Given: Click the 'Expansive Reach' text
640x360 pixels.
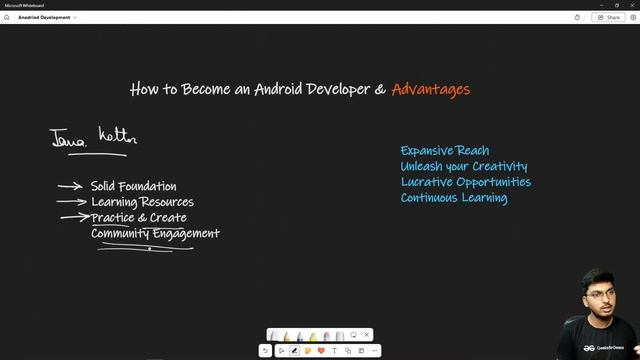Looking at the screenshot, I should coord(445,151).
